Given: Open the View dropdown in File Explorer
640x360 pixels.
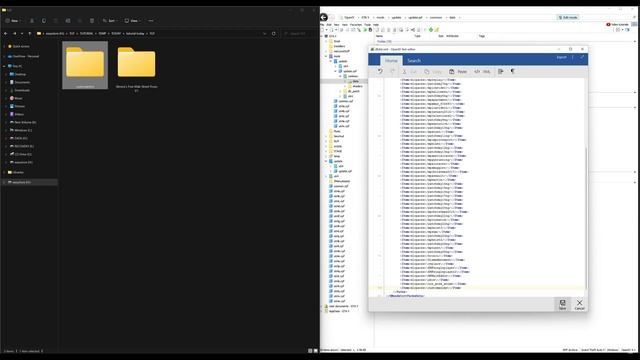Looking at the screenshot, I should [132, 20].
